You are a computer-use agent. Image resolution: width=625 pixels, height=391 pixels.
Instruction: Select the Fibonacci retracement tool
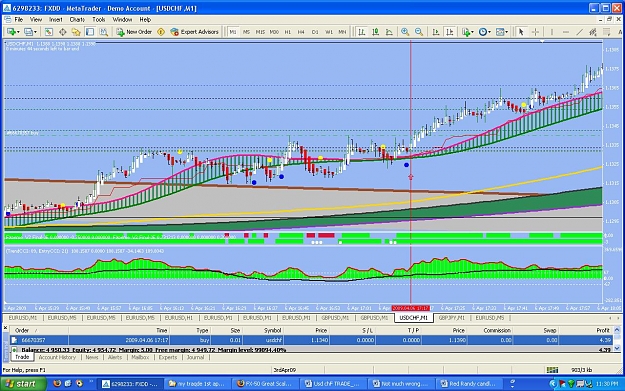606,32
